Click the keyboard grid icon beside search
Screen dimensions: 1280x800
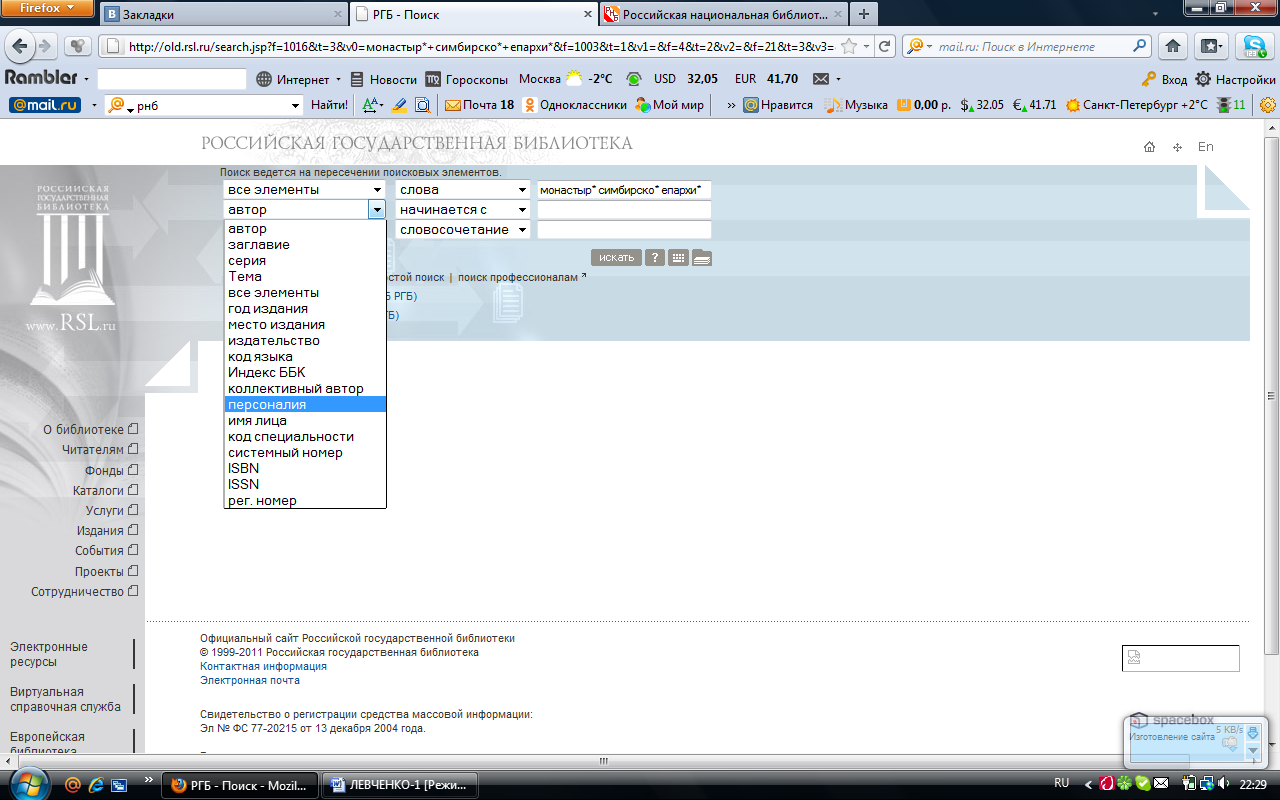(x=679, y=257)
